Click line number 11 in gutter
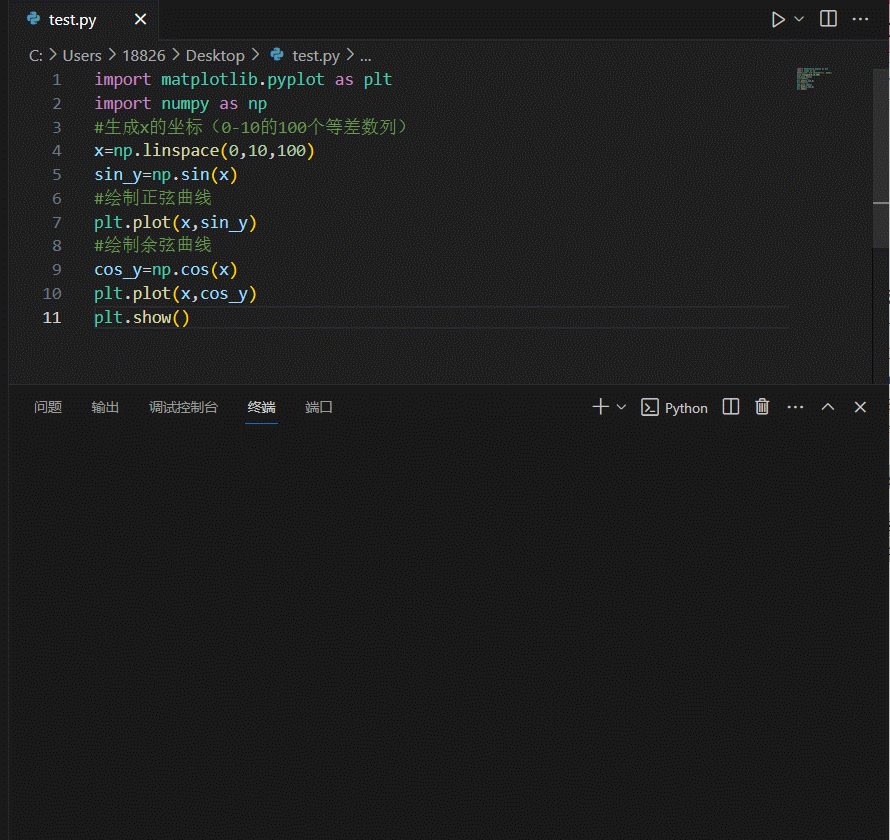Image resolution: width=890 pixels, height=840 pixels. (x=52, y=317)
